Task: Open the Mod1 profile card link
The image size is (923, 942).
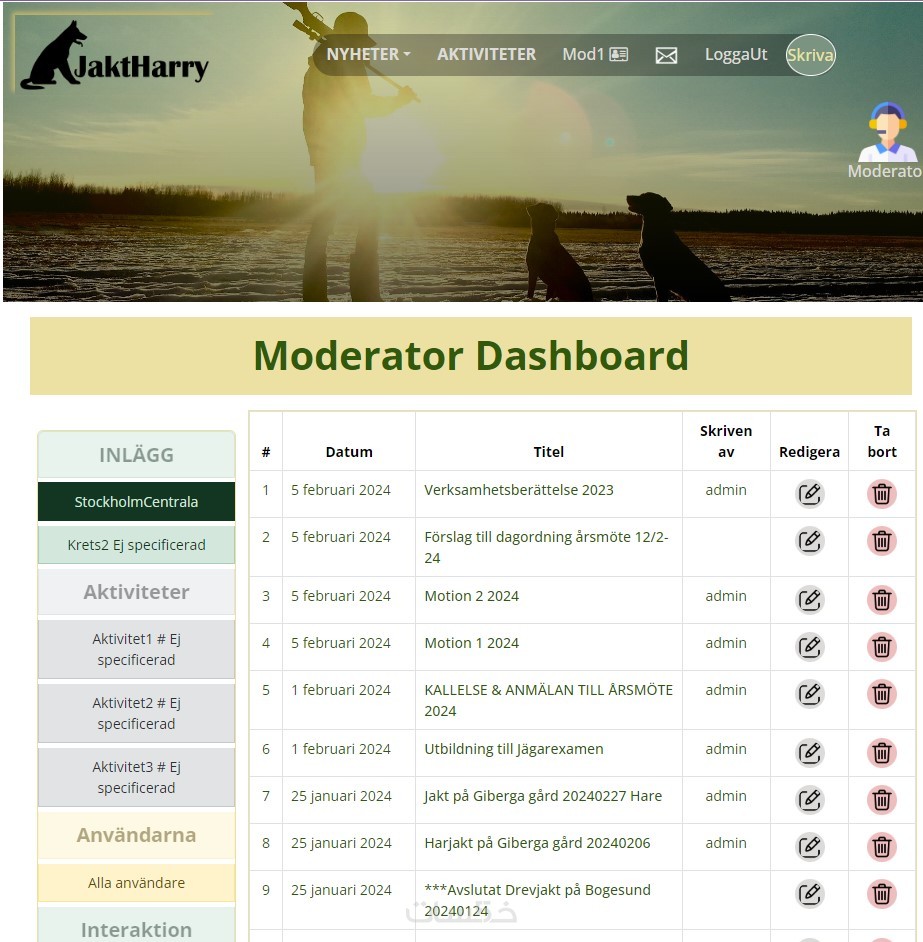Action: tap(595, 55)
